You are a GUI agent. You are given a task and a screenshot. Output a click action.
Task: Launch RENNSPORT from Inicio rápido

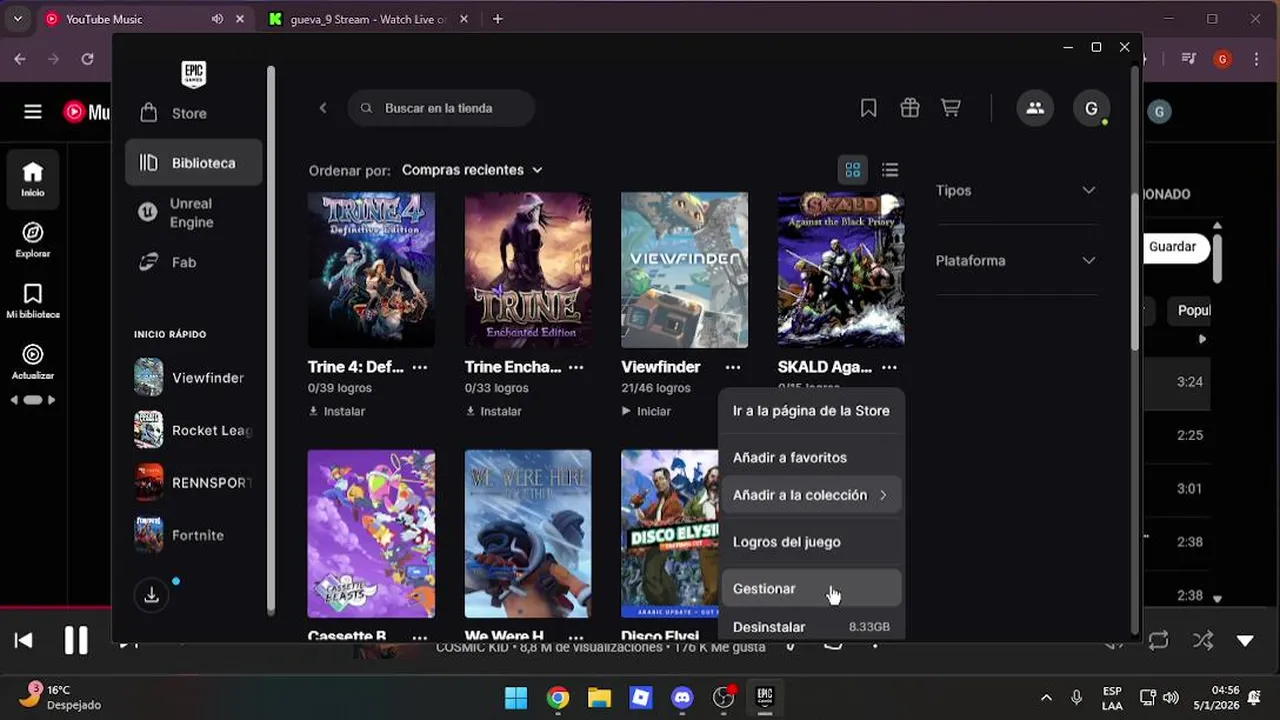point(191,482)
